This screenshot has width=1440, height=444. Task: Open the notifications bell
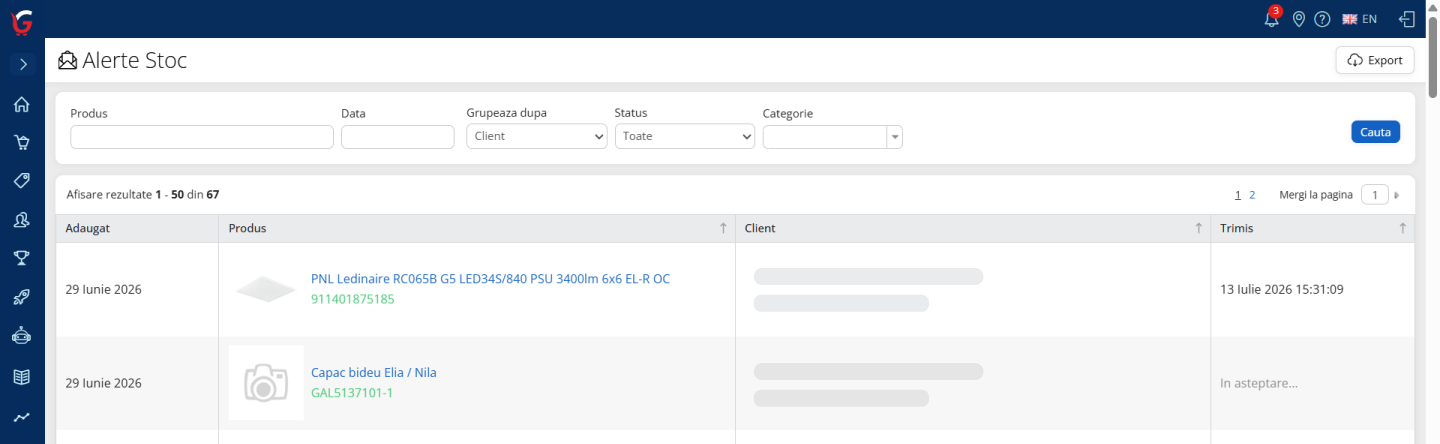pos(1272,18)
